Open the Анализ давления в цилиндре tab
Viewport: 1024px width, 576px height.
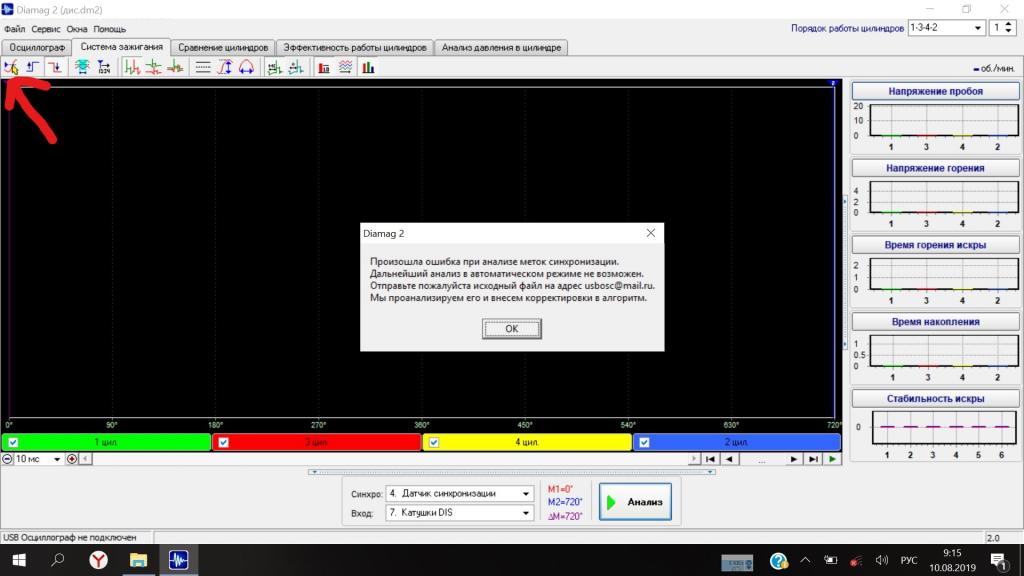(501, 48)
